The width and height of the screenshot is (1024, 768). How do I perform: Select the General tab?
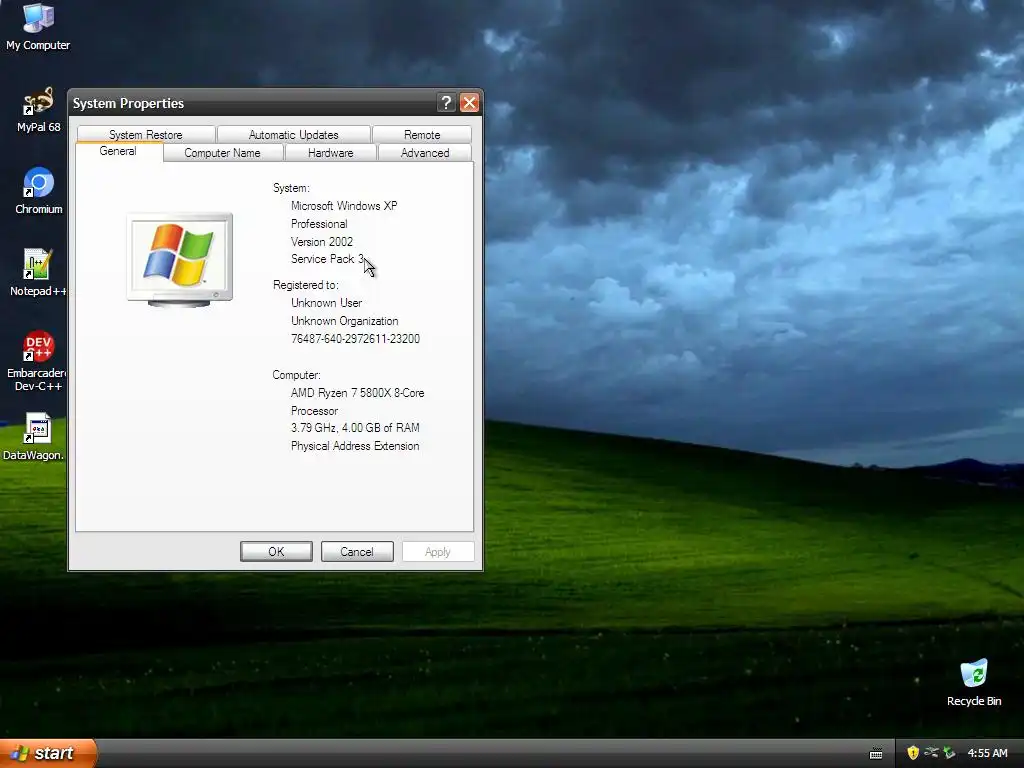click(118, 151)
